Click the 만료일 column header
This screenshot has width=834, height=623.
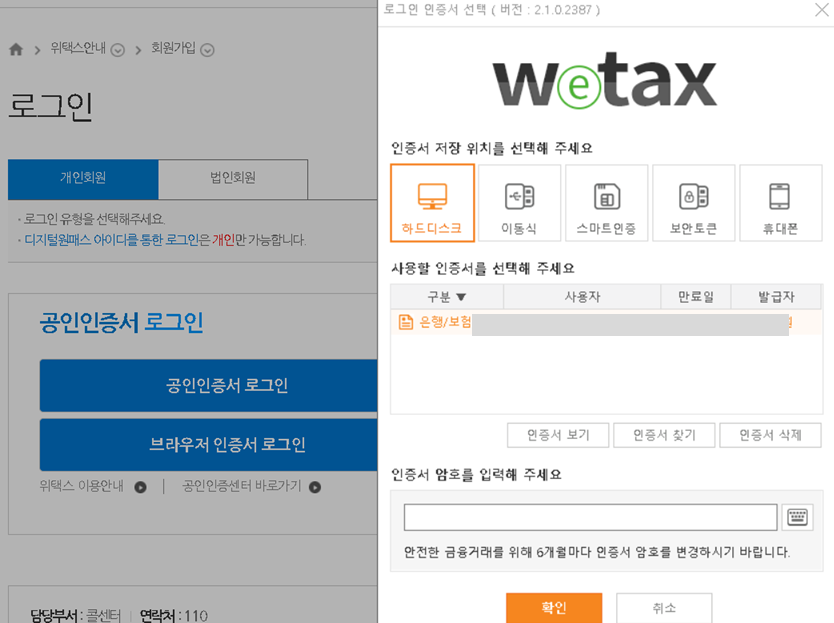(696, 297)
